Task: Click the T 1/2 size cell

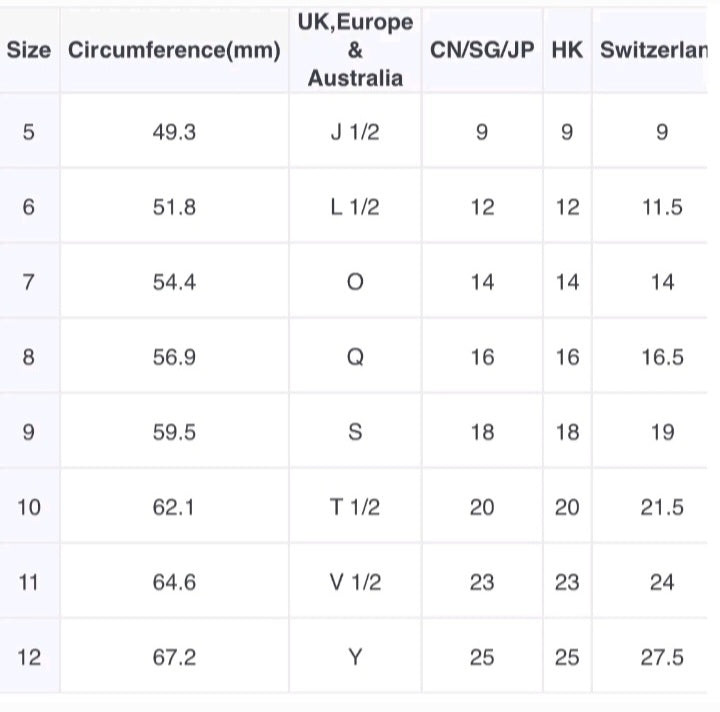Action: [355, 507]
